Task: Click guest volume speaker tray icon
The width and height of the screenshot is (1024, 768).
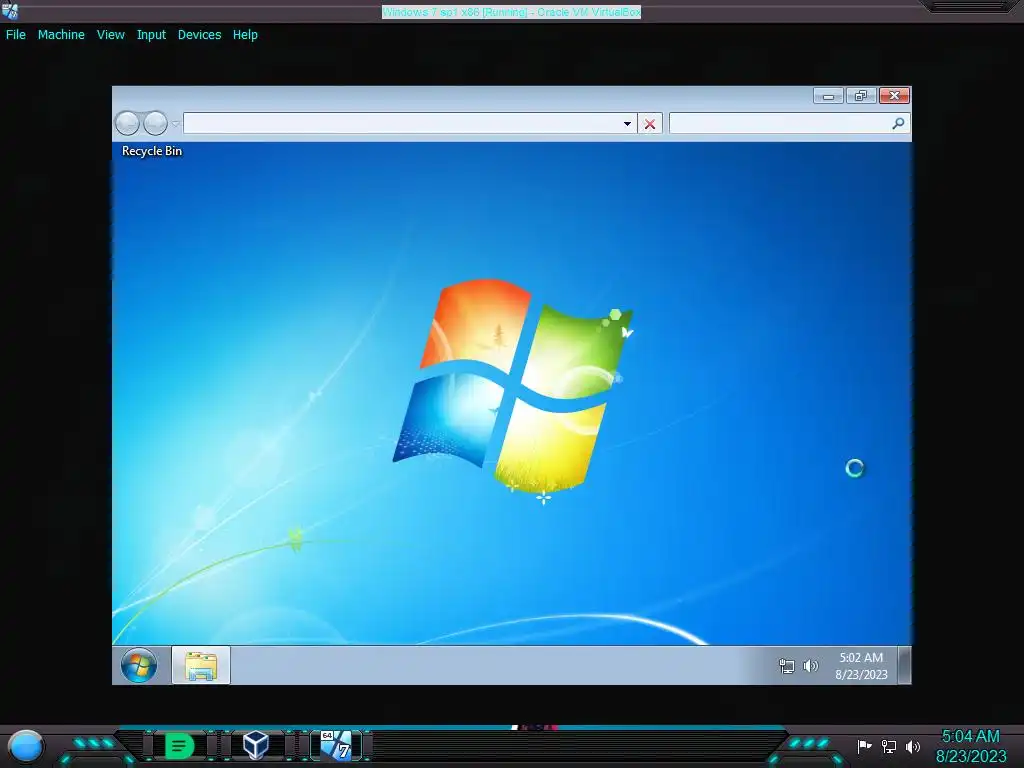Action: [x=810, y=666]
